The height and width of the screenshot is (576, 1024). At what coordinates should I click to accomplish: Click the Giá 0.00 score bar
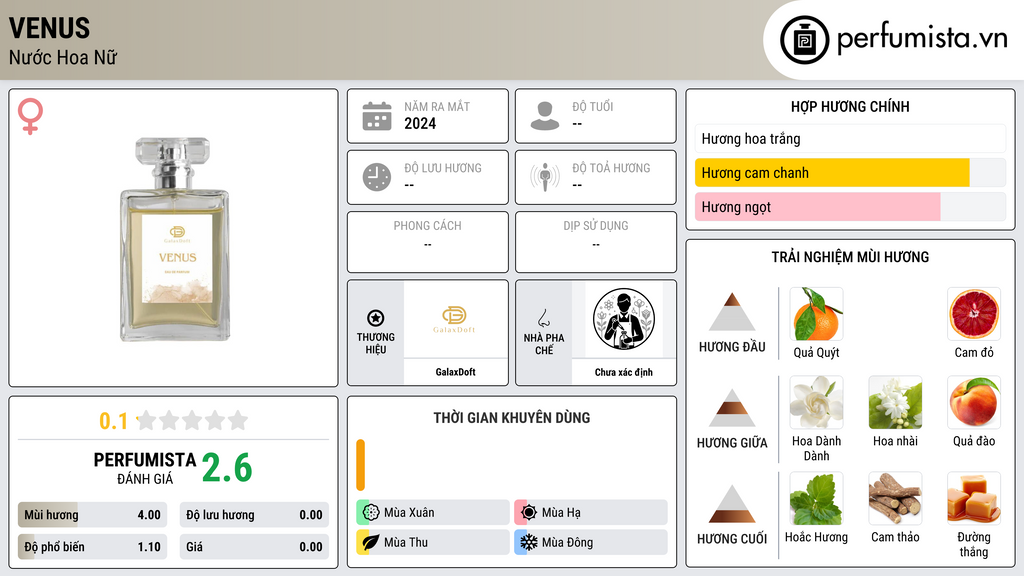click(x=254, y=547)
